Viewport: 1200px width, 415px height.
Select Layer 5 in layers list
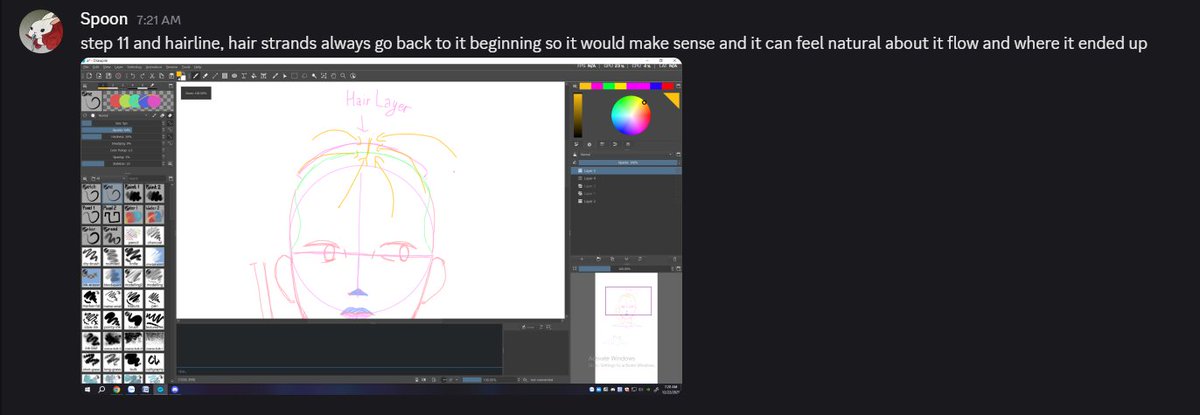click(x=627, y=170)
